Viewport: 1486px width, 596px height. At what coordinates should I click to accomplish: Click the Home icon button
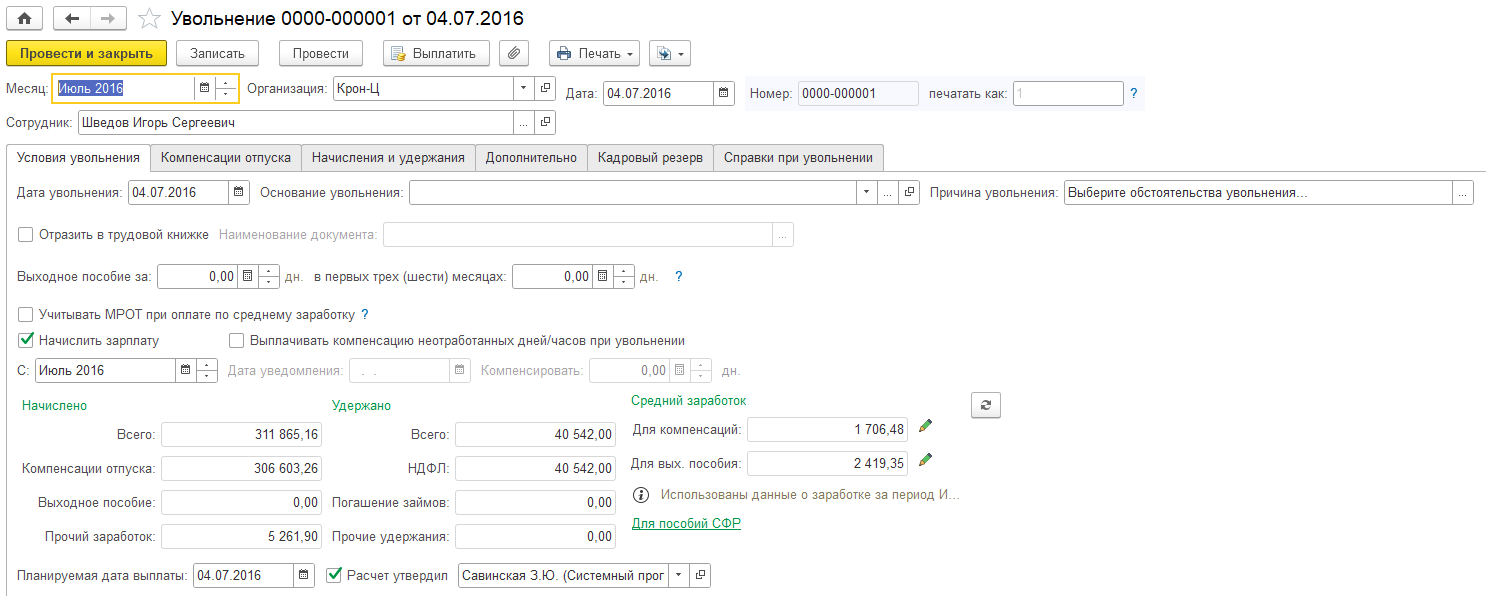25,19
